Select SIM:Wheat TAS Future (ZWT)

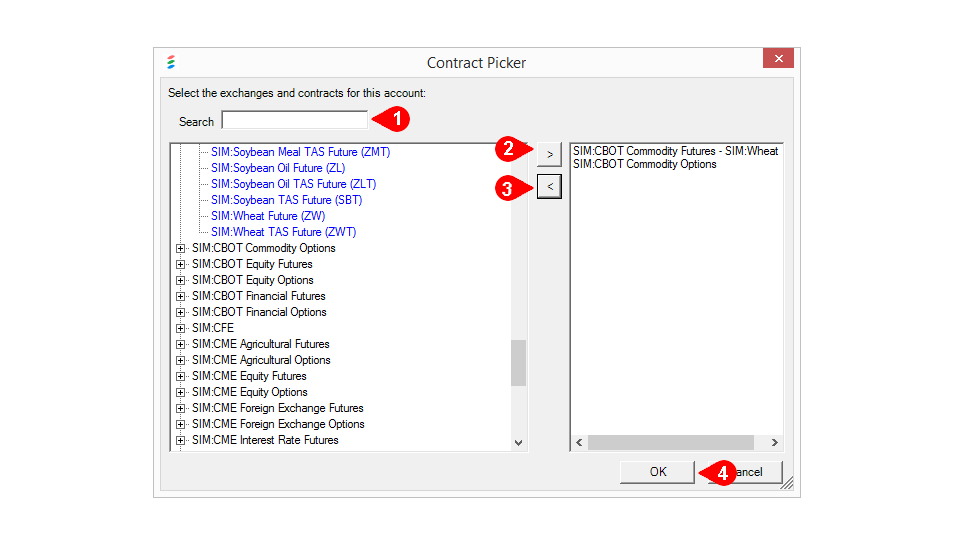click(x=283, y=232)
